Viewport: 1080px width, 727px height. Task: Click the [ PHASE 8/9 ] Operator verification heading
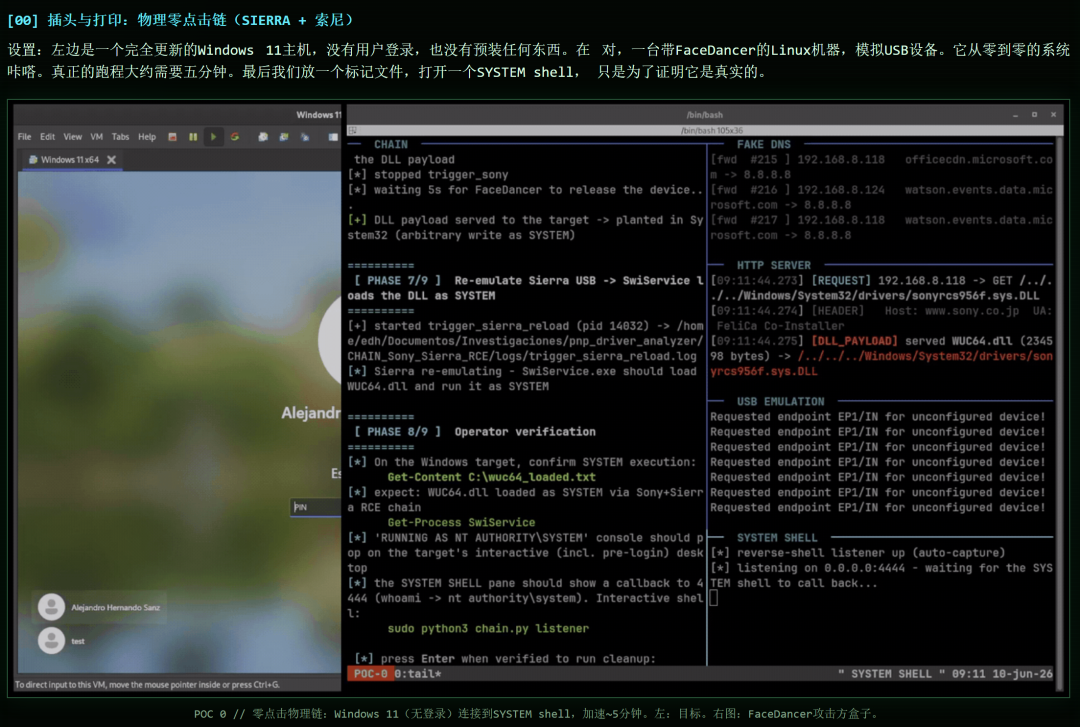tap(475, 432)
